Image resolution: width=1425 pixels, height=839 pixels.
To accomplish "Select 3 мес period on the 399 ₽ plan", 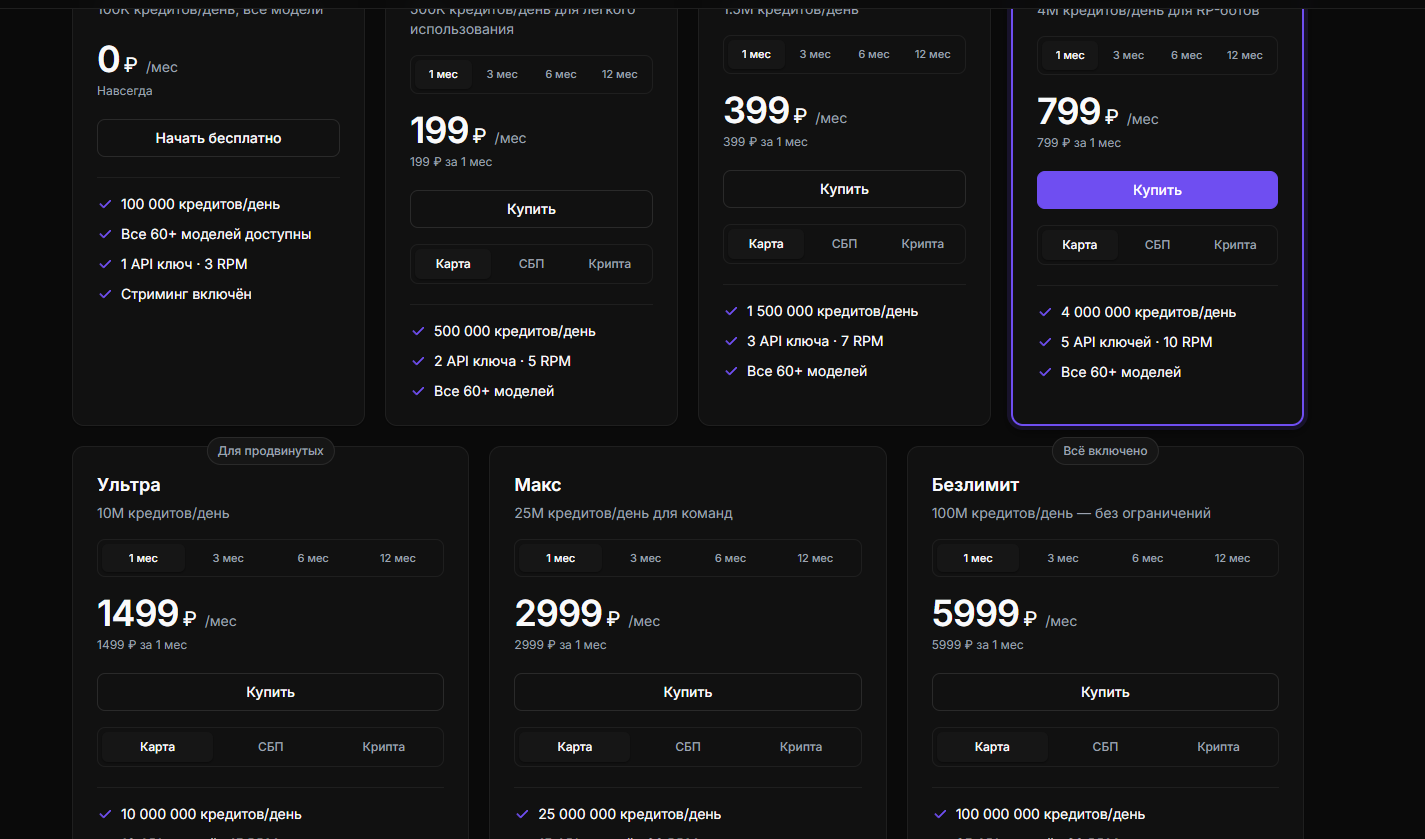I will pos(815,54).
